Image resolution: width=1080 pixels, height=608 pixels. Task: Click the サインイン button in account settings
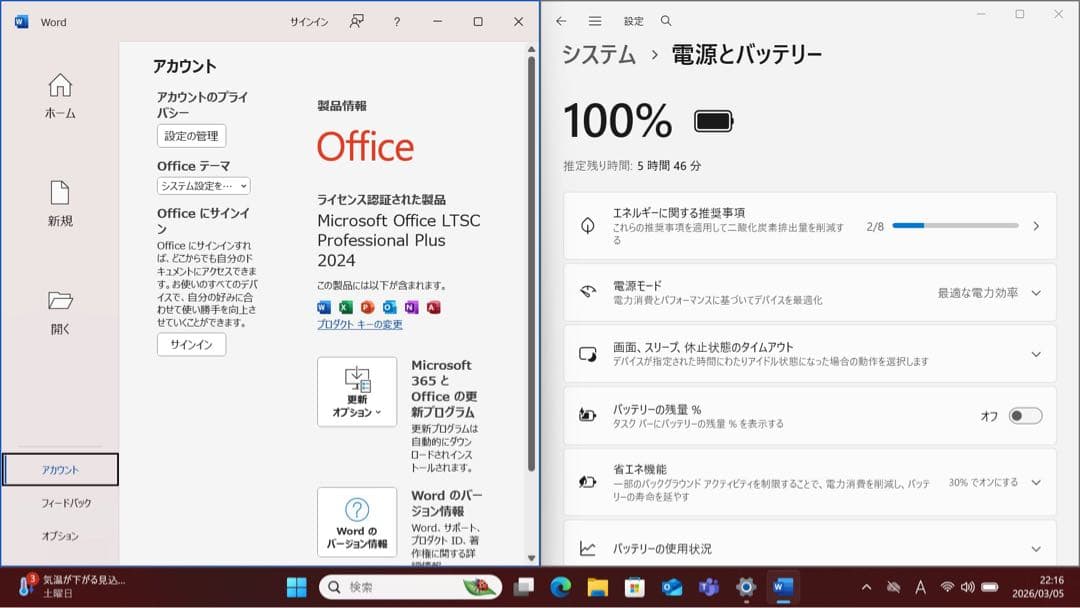click(x=190, y=345)
